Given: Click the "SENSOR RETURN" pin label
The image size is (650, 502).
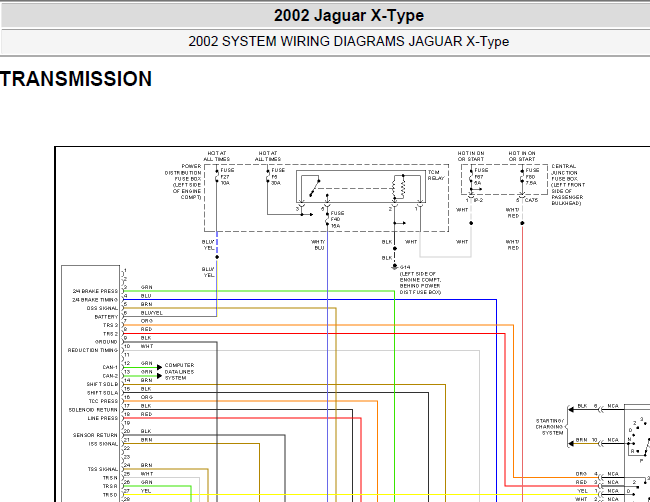Looking at the screenshot, I should (x=95, y=435).
